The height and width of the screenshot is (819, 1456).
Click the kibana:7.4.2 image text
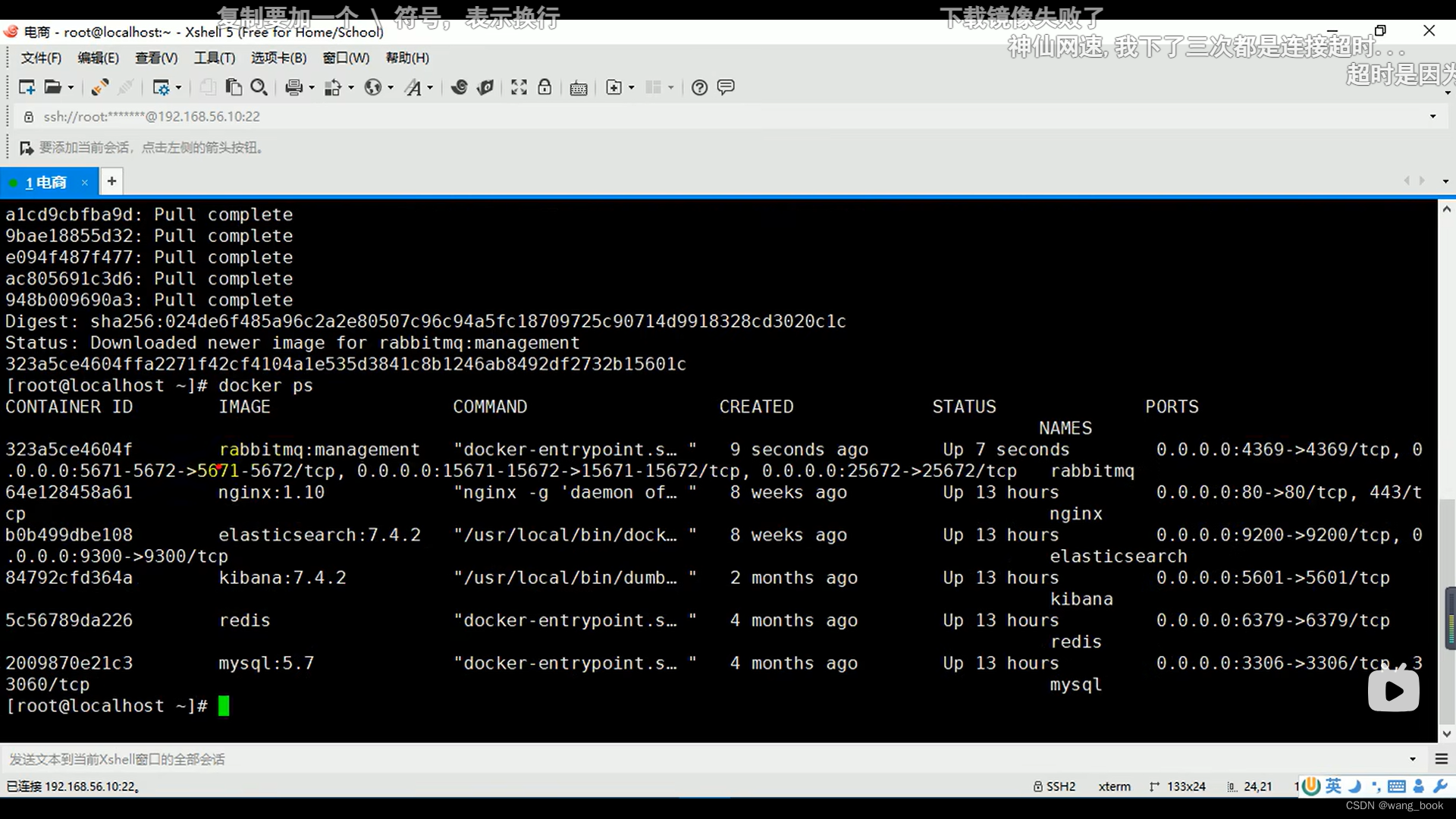click(x=282, y=578)
